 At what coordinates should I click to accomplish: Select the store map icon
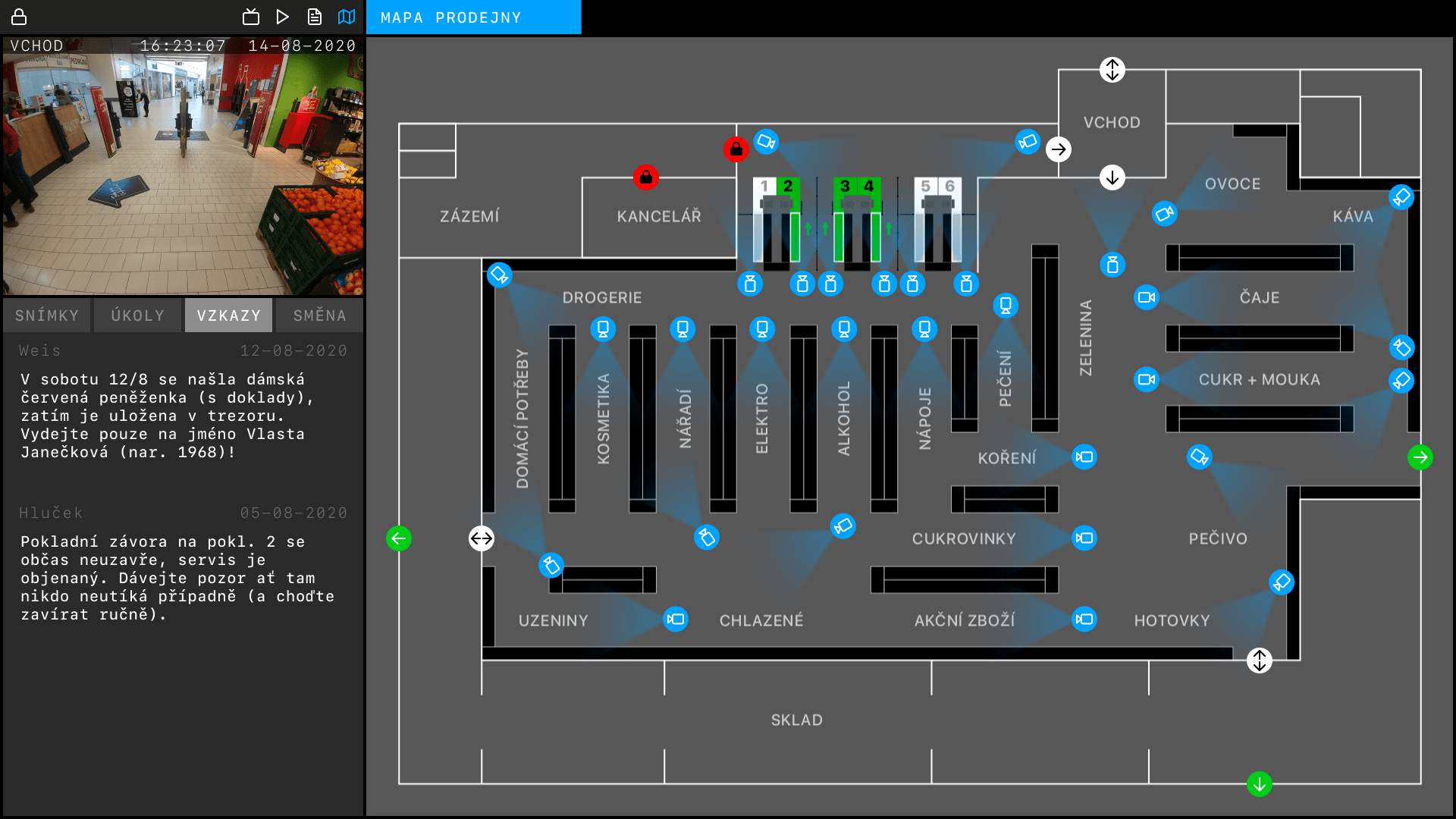point(347,17)
